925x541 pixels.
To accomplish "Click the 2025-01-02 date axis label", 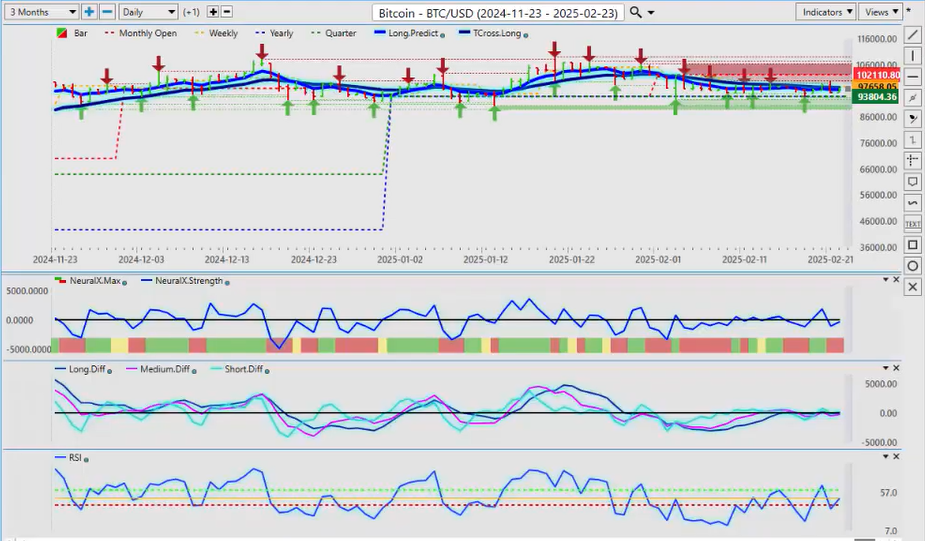I will pyautogui.click(x=399, y=260).
